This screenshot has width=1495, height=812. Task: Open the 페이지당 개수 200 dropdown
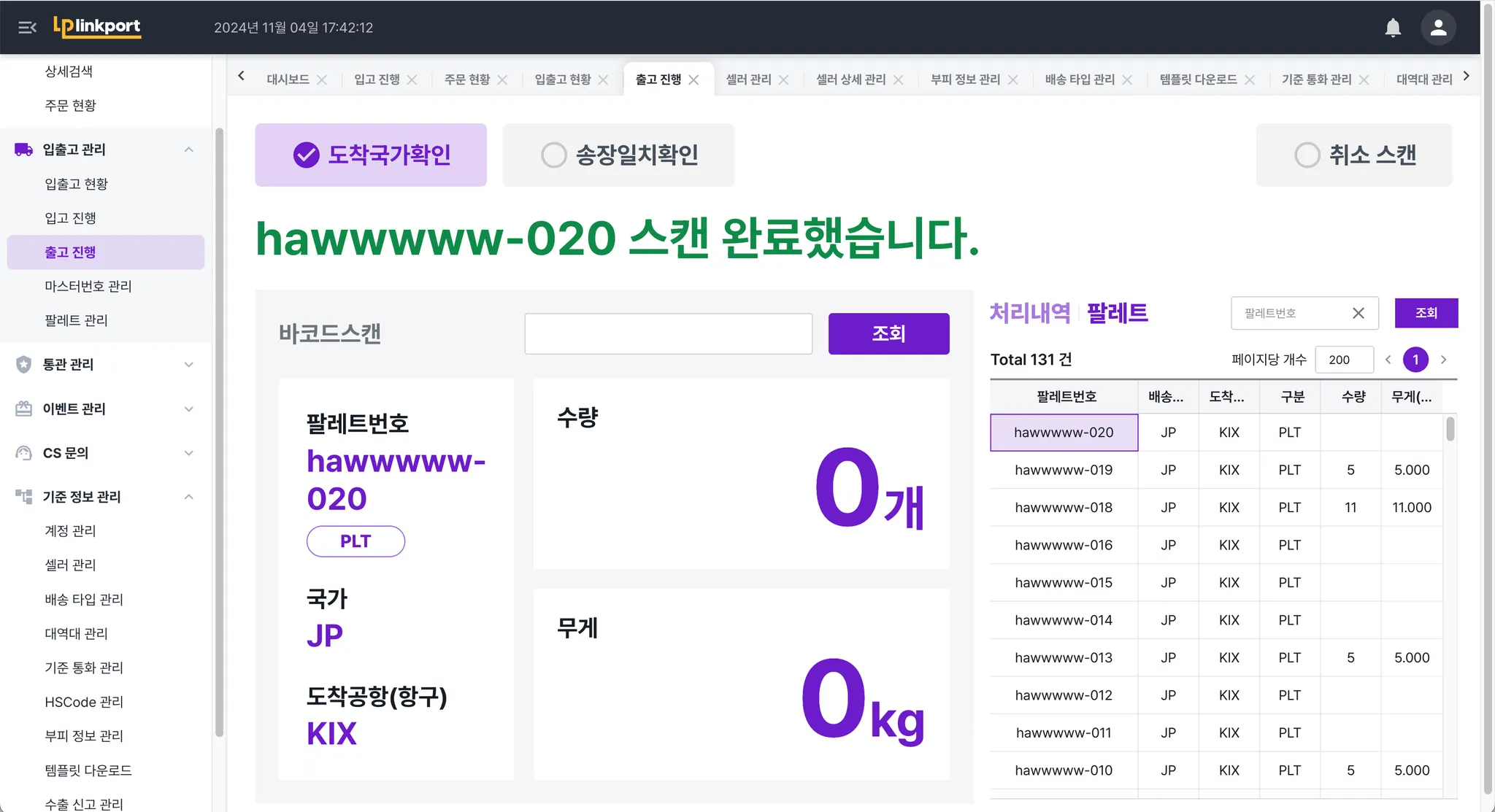click(x=1344, y=360)
